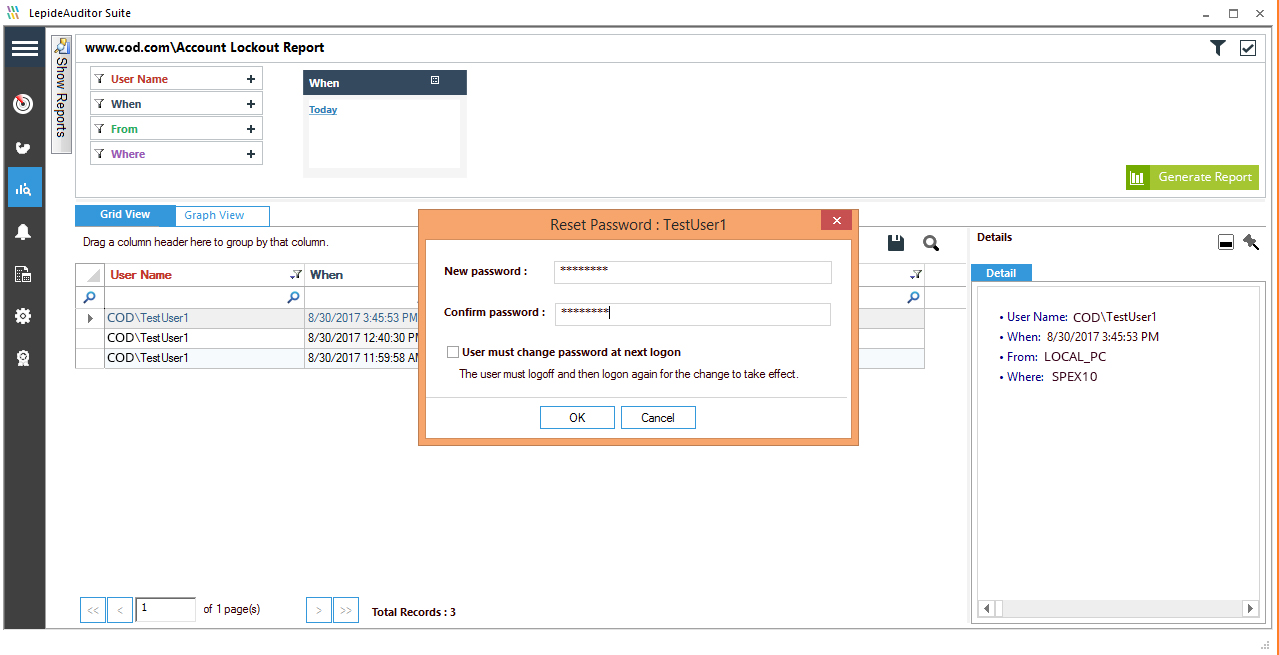
Task: Click the page number input box
Action: pyautogui.click(x=165, y=609)
